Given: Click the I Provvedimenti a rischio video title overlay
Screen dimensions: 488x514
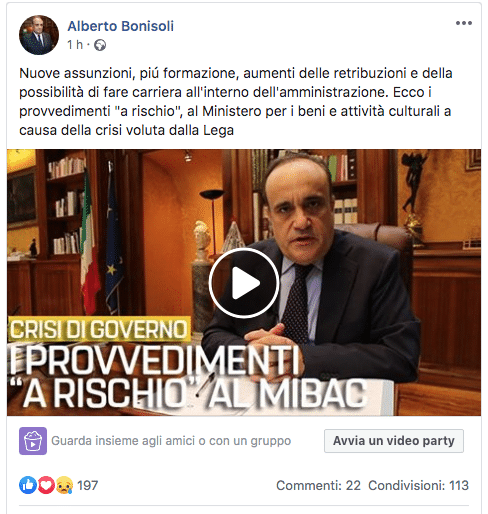Looking at the screenshot, I should (187, 377).
